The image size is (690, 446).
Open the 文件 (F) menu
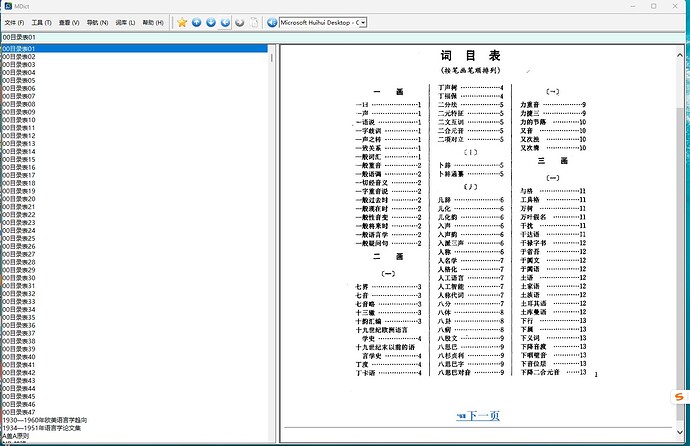tap(13, 21)
